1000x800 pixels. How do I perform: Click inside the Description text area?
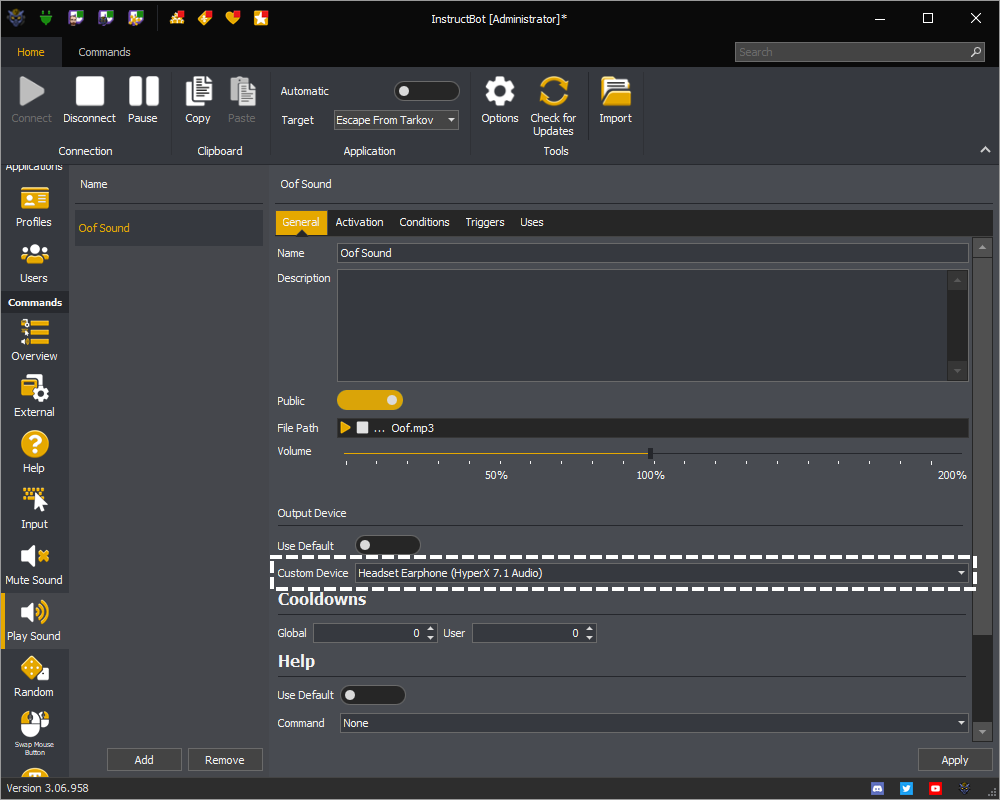pyautogui.click(x=642, y=325)
